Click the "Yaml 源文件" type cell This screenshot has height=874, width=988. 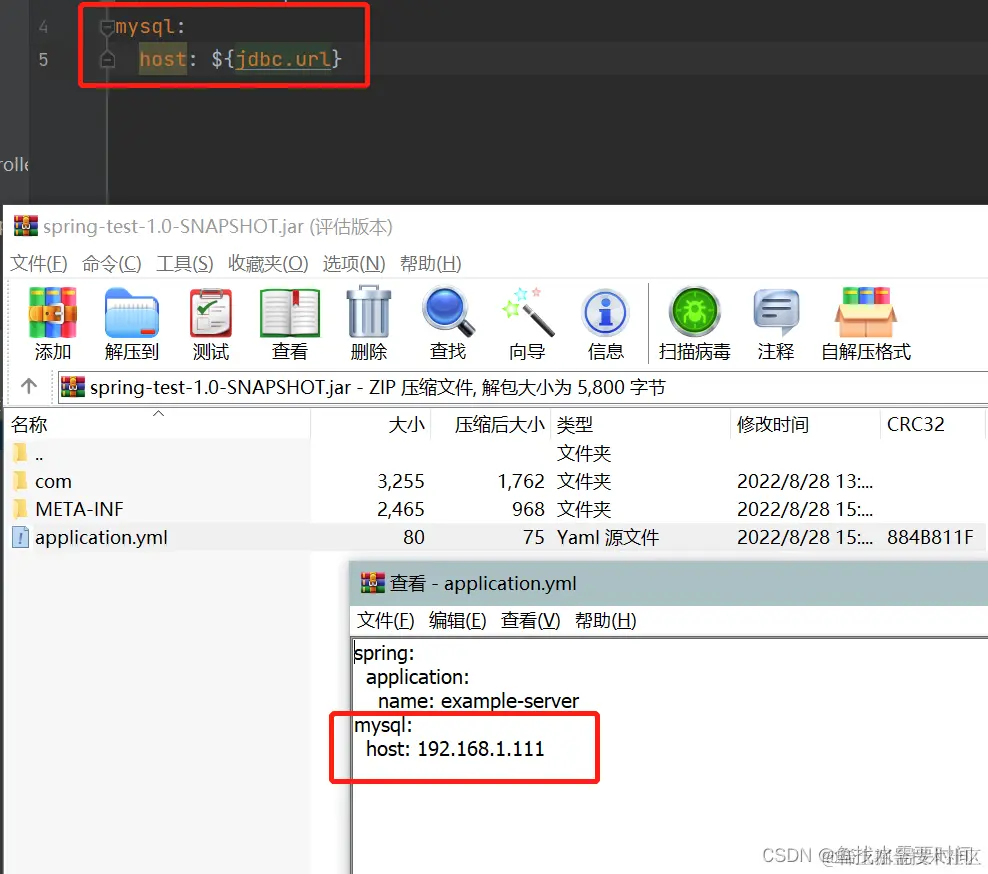pyautogui.click(x=608, y=538)
